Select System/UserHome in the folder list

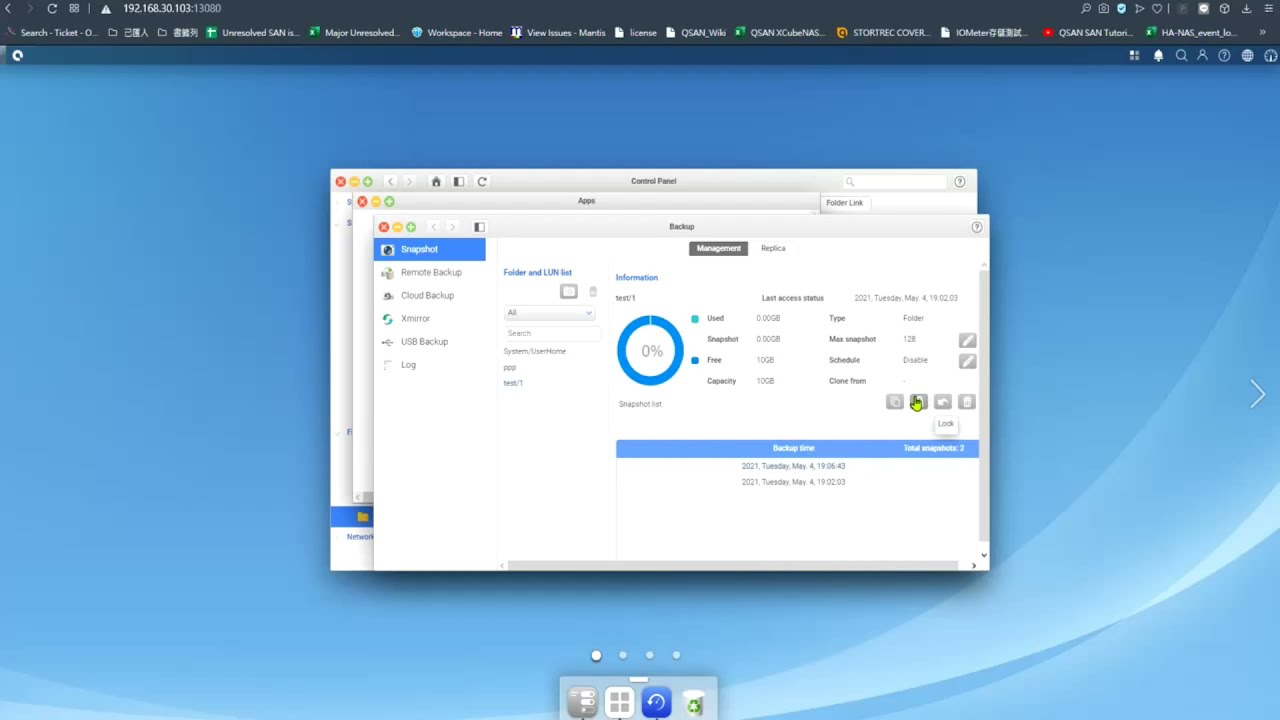pyautogui.click(x=535, y=351)
